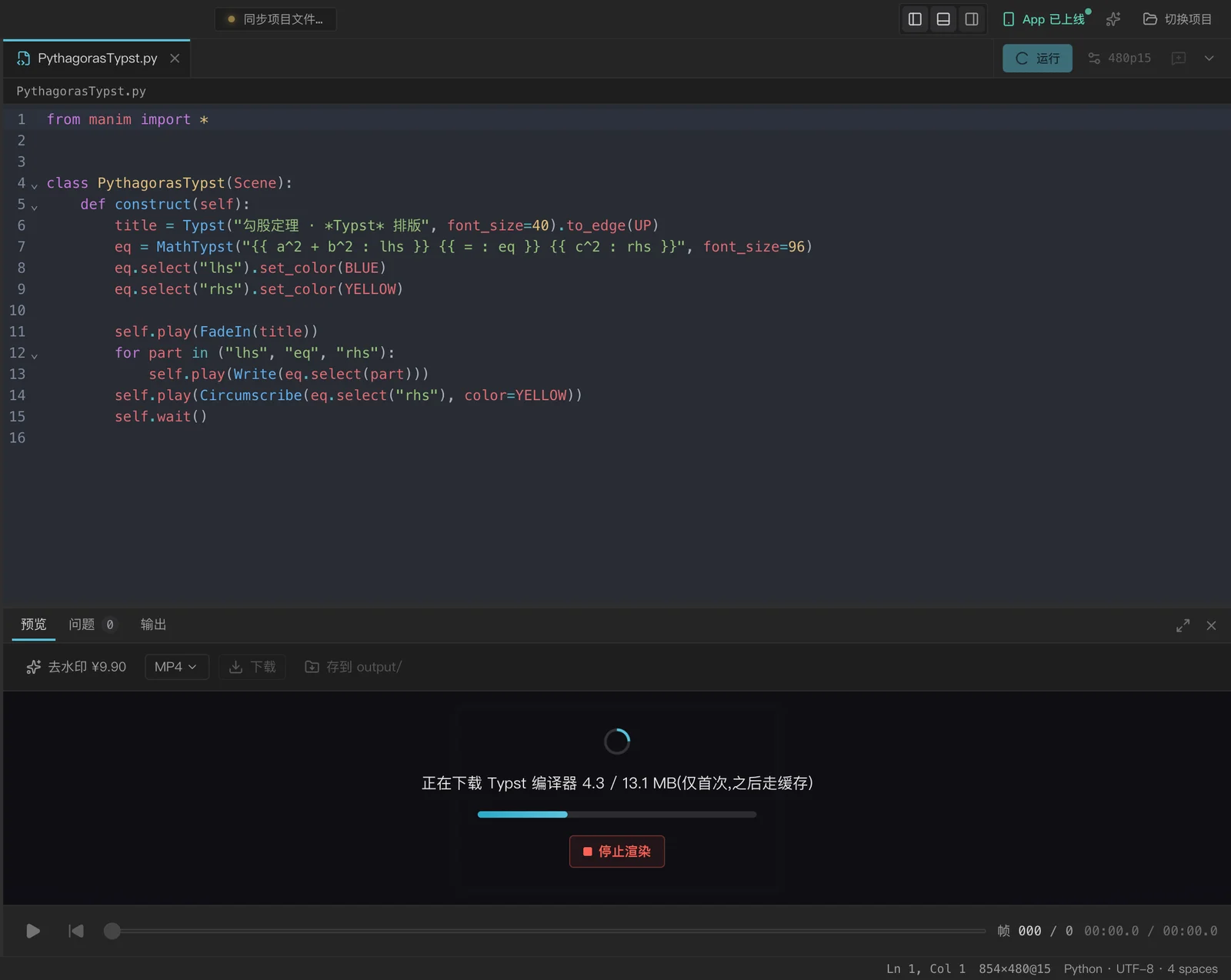Screen dimensions: 1231x980
Task: Open the 480p15 quality settings
Action: click(1119, 58)
